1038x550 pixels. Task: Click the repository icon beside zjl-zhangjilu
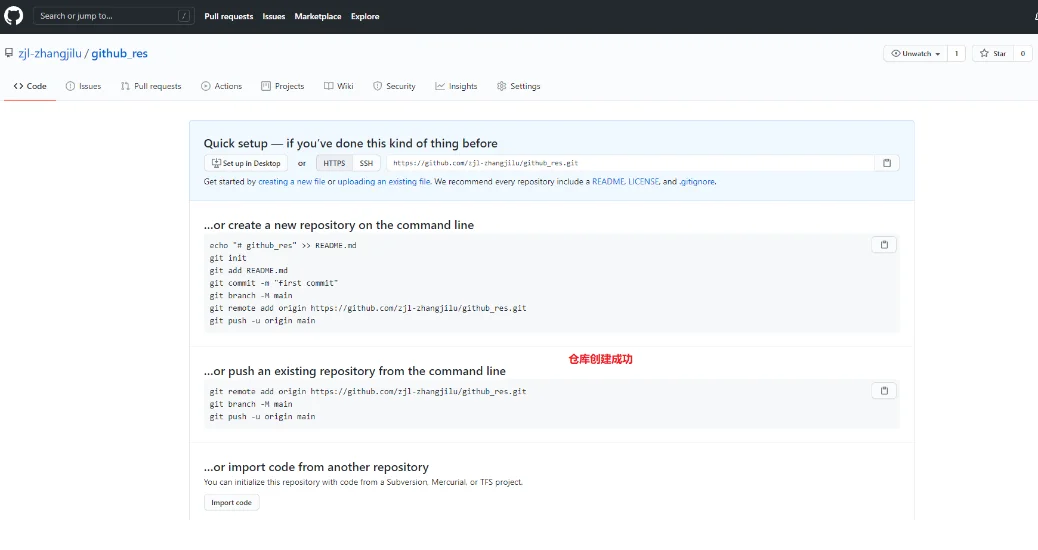pyautogui.click(x=9, y=53)
